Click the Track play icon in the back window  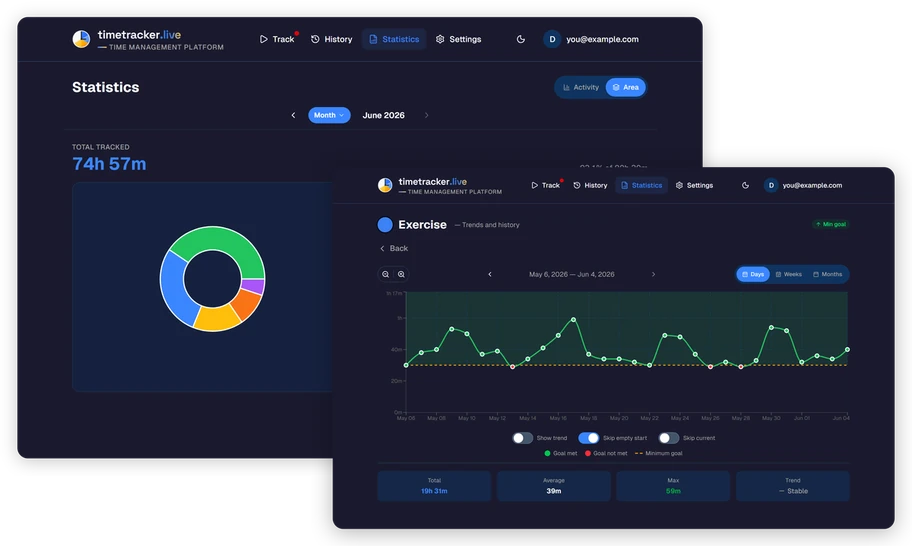(263, 39)
